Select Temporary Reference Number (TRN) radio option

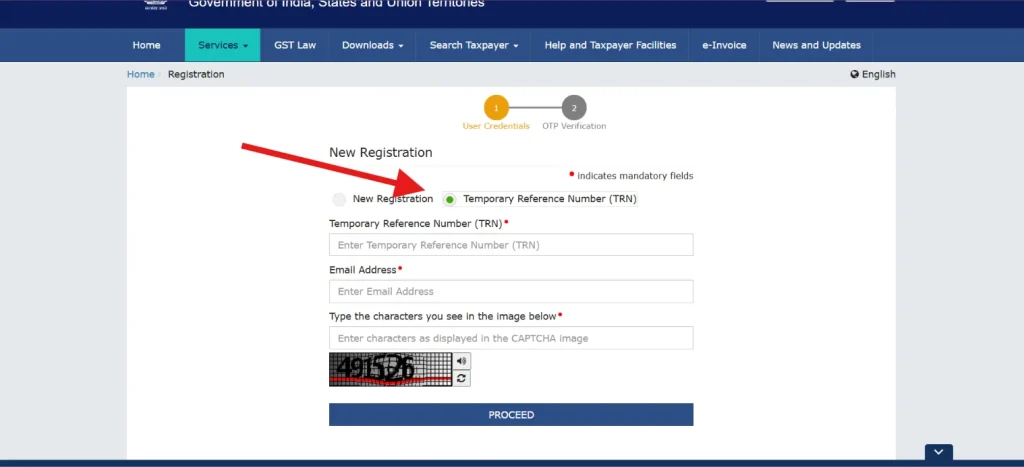(450, 199)
